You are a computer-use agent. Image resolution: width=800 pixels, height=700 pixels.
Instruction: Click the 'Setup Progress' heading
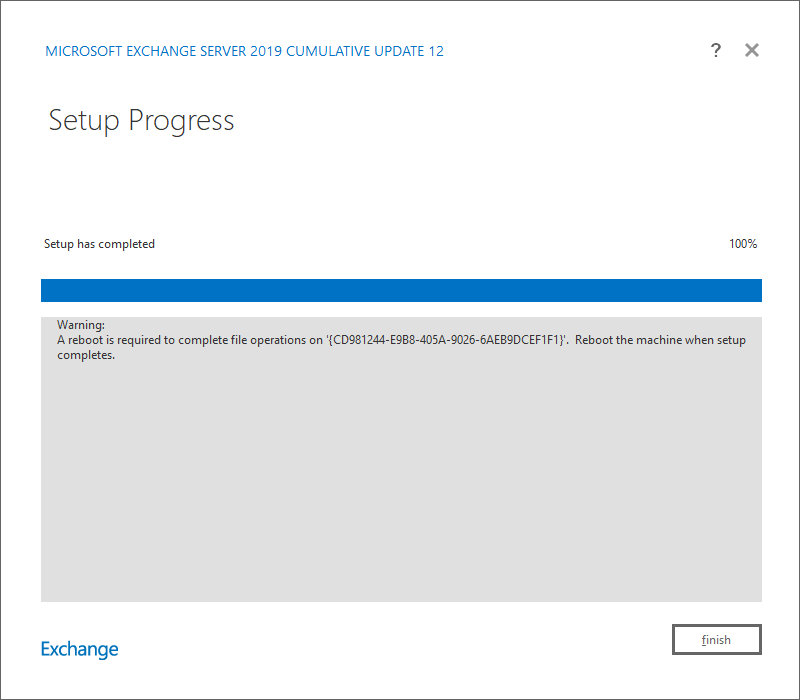pos(141,120)
